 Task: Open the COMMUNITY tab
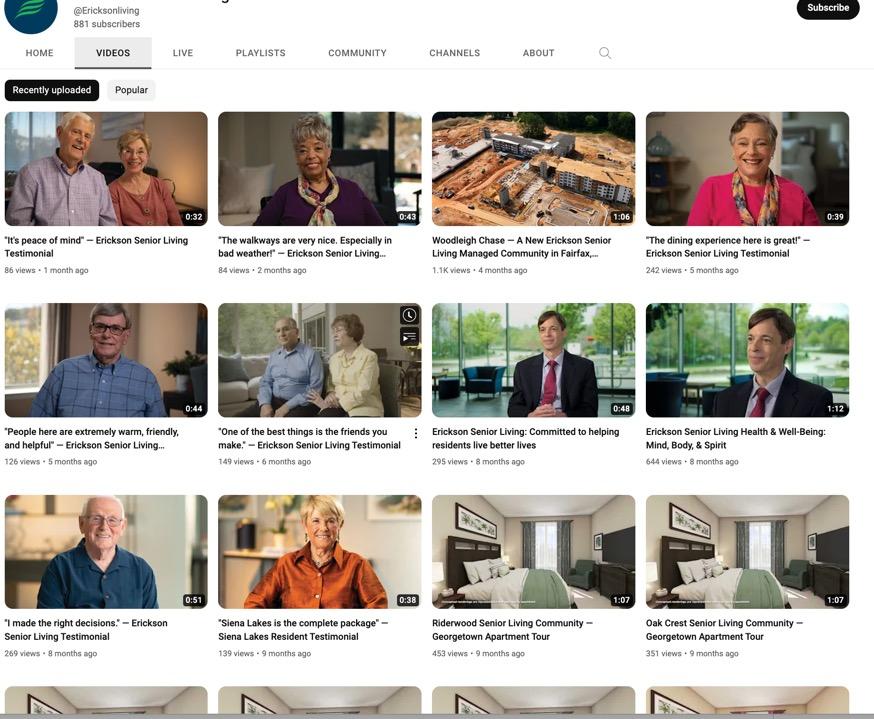pos(357,53)
